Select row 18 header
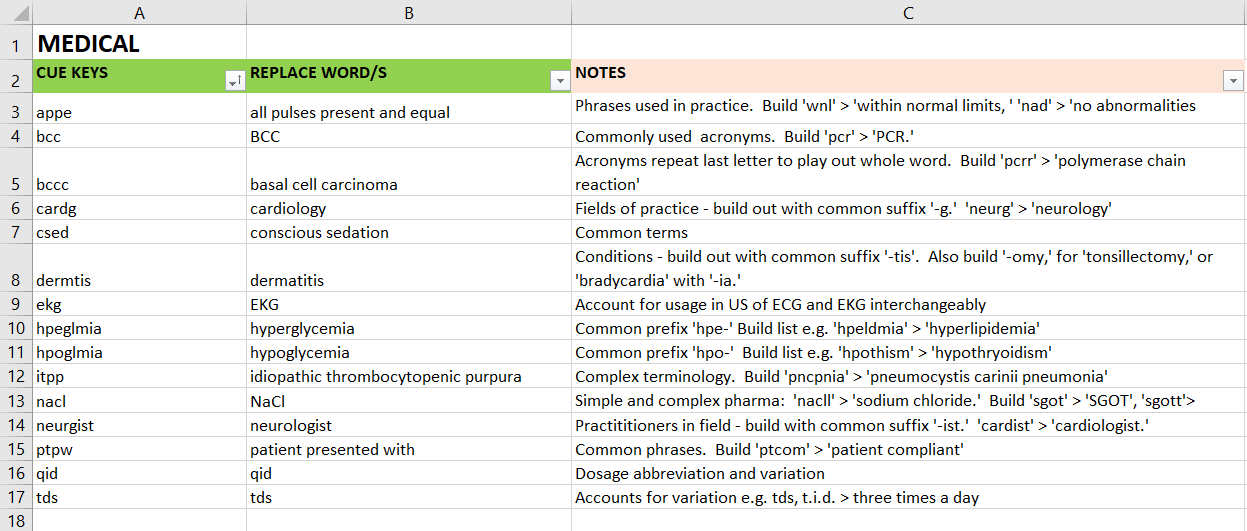1247x531 pixels. tap(16, 520)
